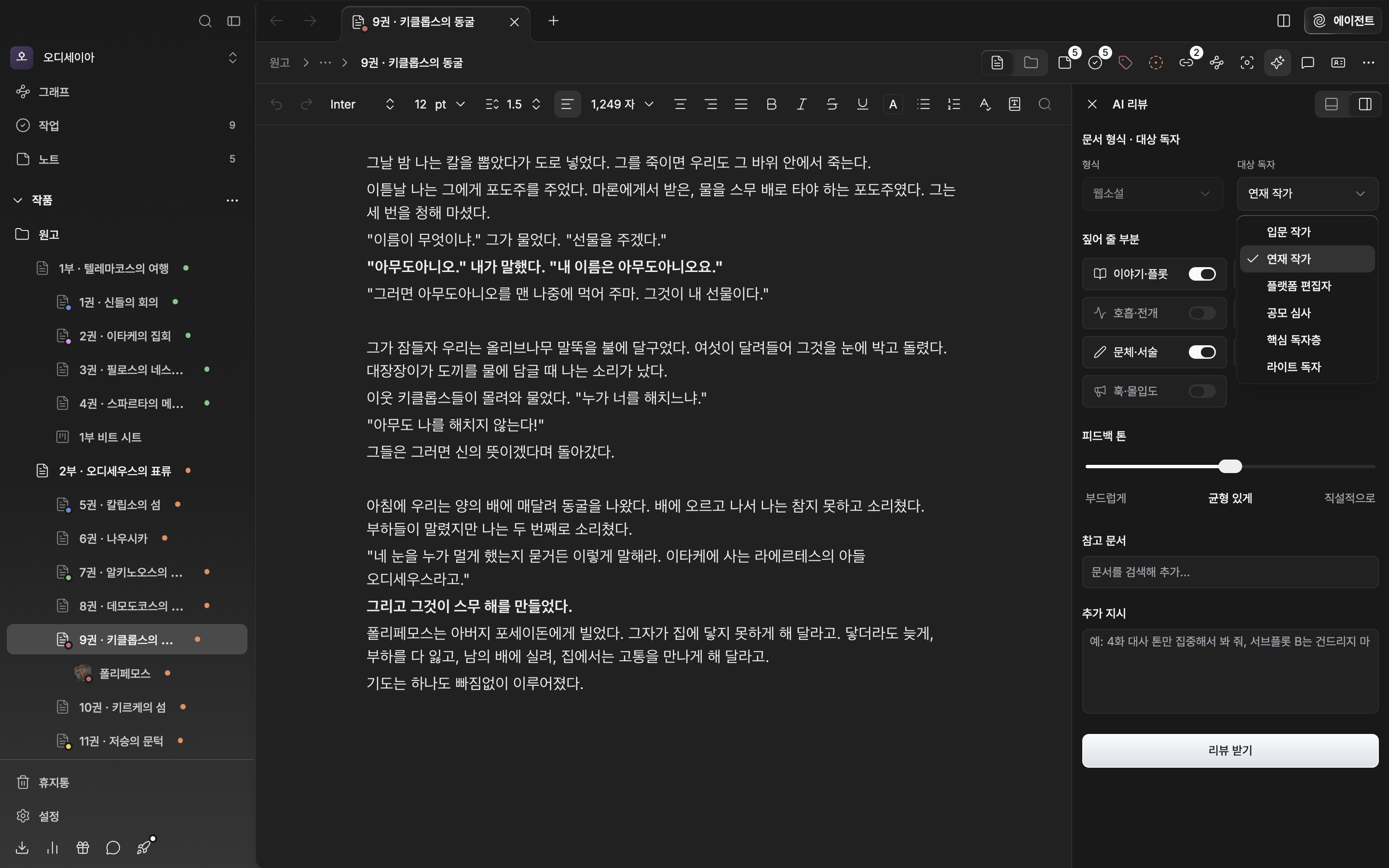1389x868 pixels.
Task: Click the redo arrow in toolbar
Action: [x=307, y=104]
